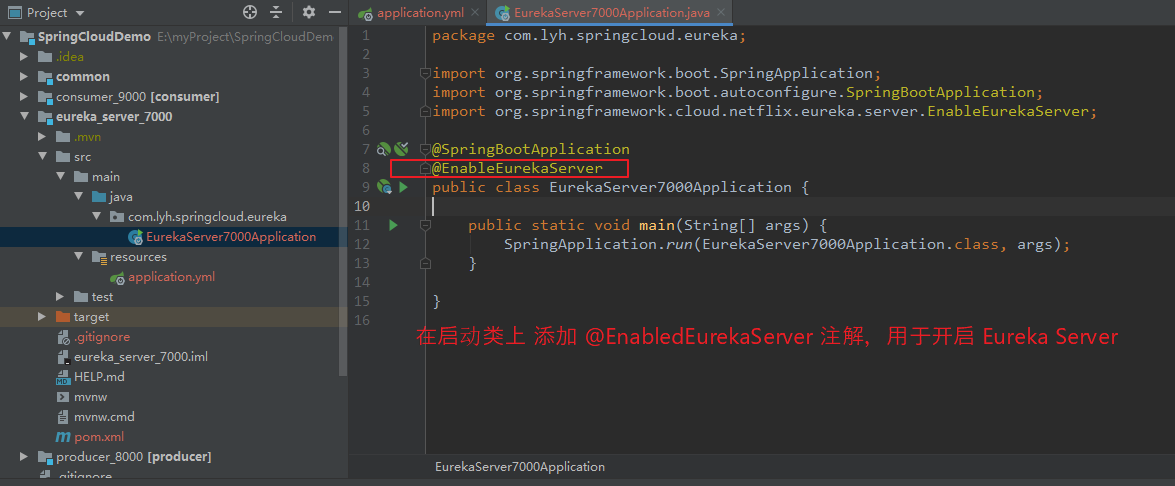Expand the .idea folder
Screen dimensions: 1175x486
point(25,56)
